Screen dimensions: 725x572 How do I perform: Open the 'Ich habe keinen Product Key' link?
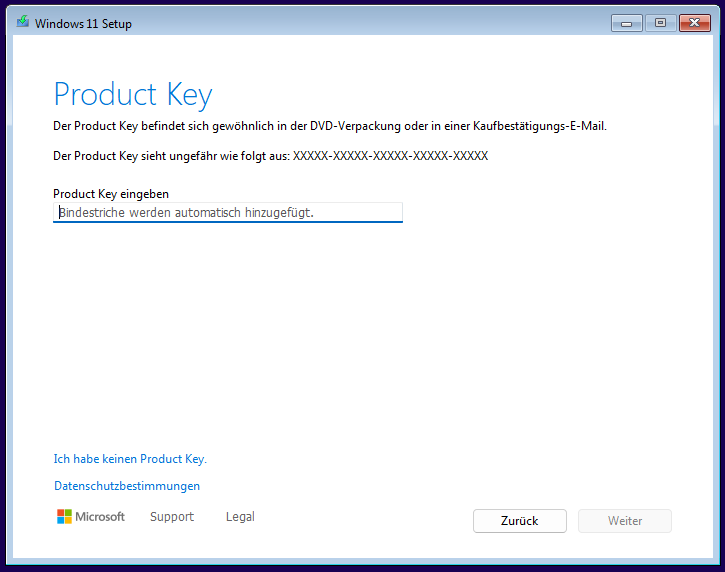click(x=130, y=459)
